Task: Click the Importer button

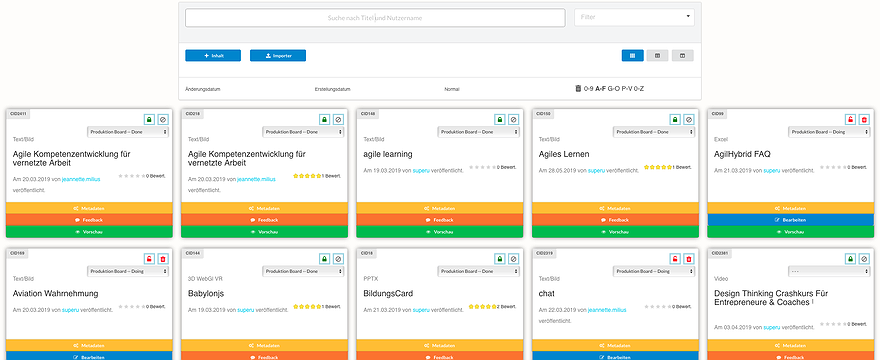Action: tap(278, 56)
